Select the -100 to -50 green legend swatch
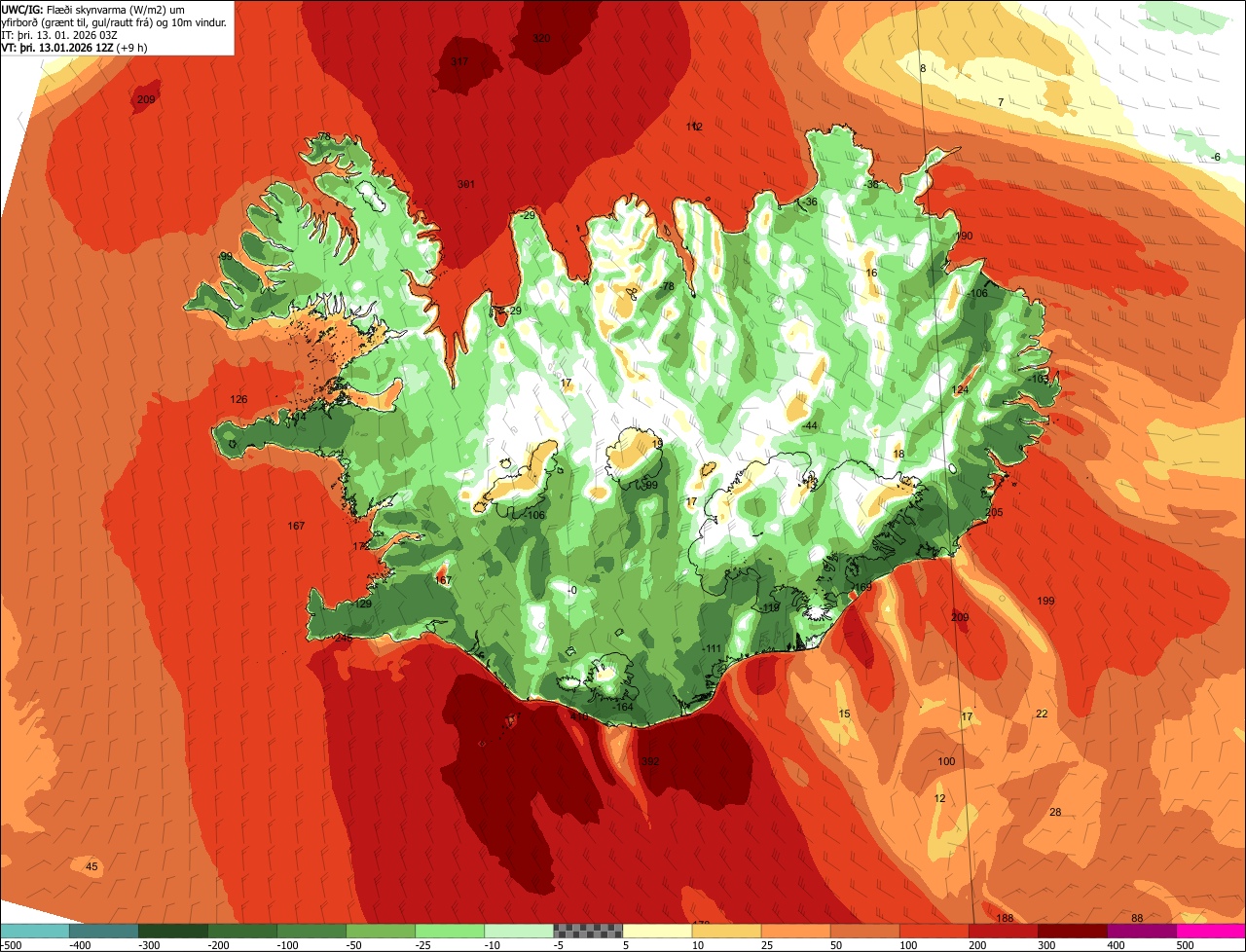The image size is (1246, 952). 311,931
